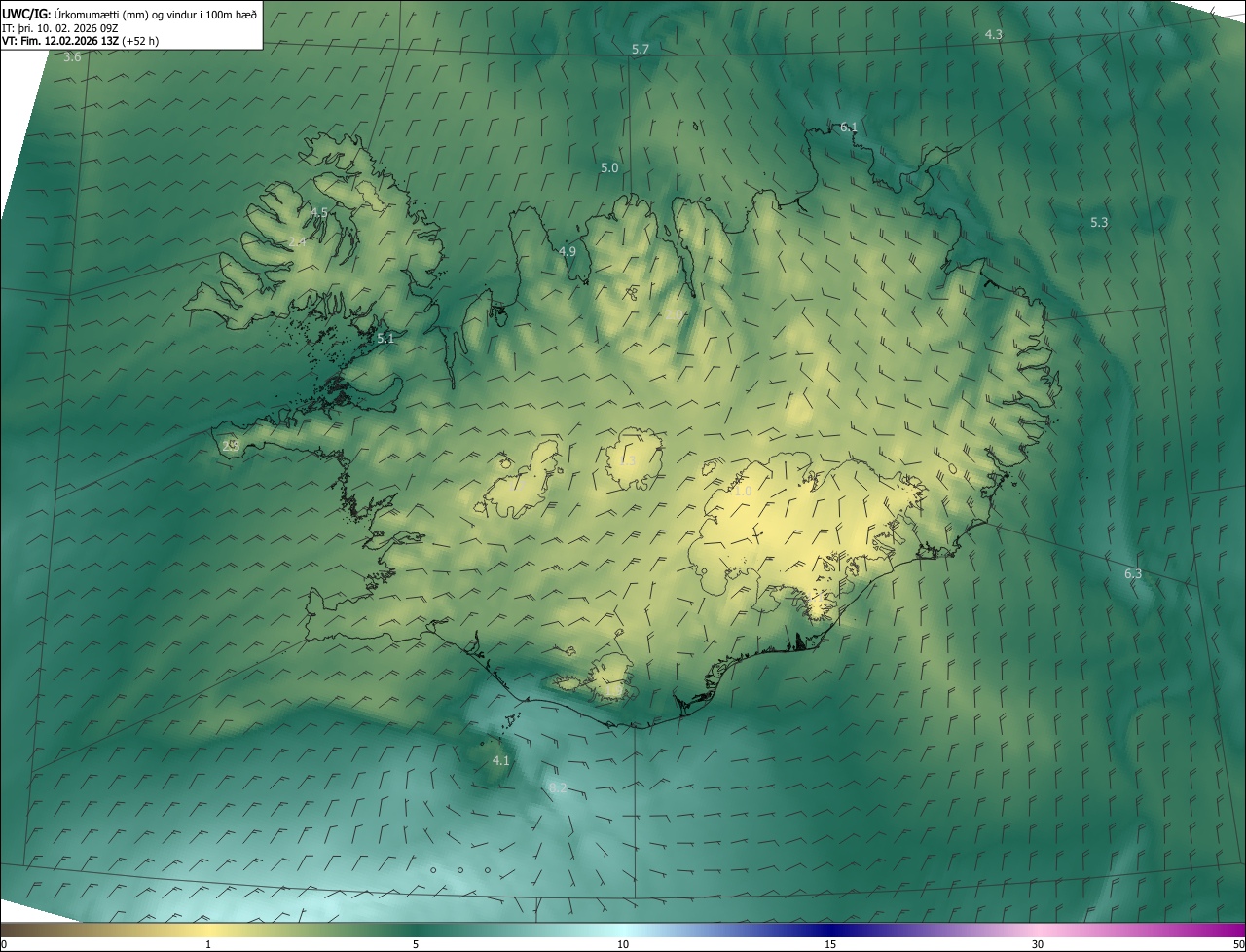Click the 10 mark on the color scale
Image resolution: width=1246 pixels, height=952 pixels.
[x=623, y=944]
